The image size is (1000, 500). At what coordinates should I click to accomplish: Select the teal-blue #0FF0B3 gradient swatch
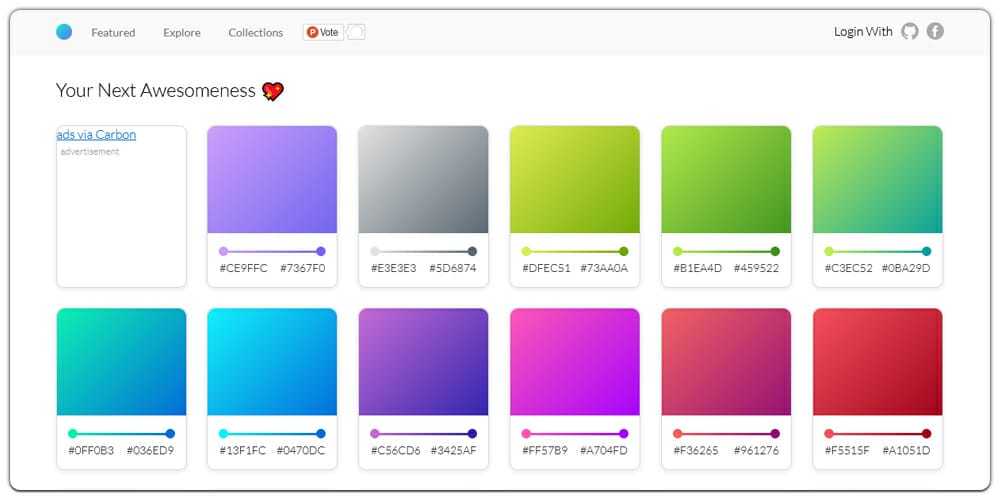coord(121,362)
